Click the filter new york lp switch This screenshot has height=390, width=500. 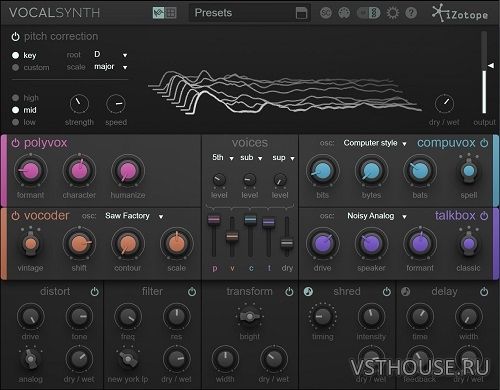point(128,359)
